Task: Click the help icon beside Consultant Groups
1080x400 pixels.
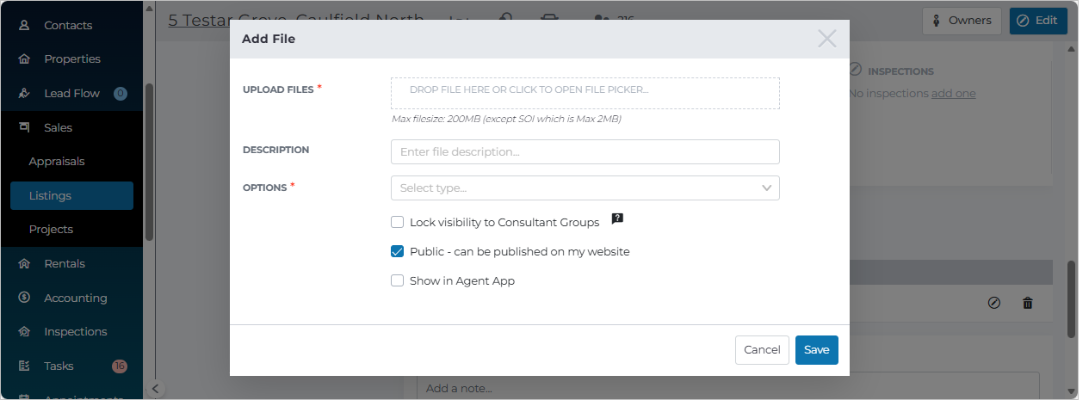Action: point(617,219)
